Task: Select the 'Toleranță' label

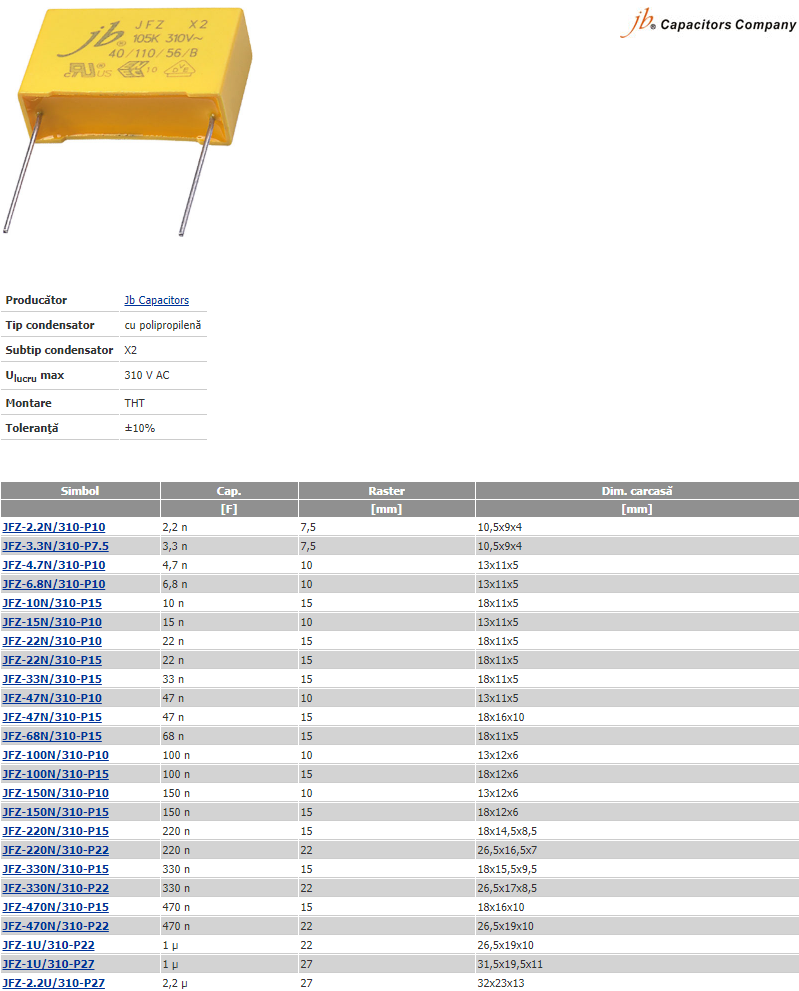Action: coord(32,428)
